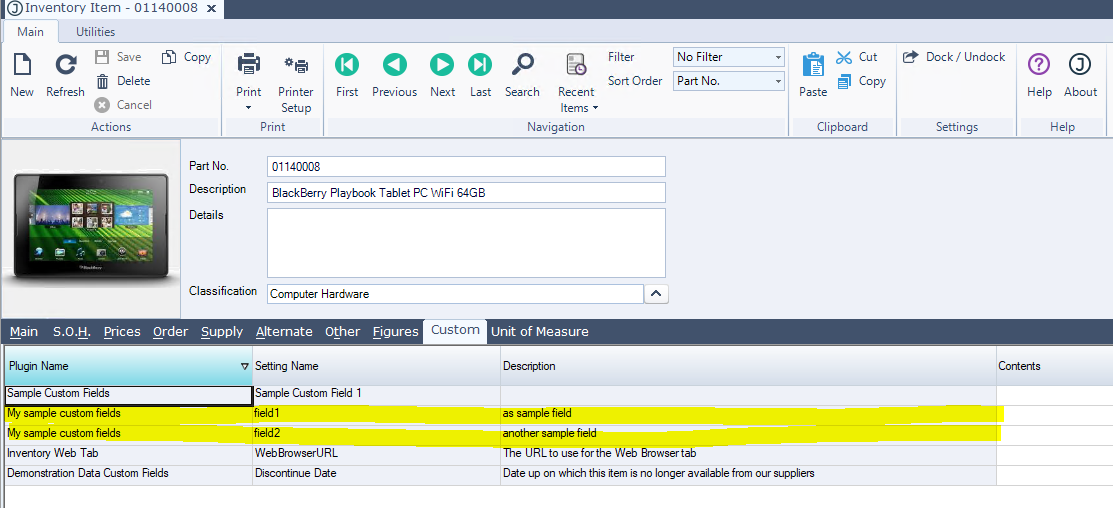Viewport: 1113px width, 508px height.
Task: Click the Dock / Undock button
Action: click(x=954, y=57)
